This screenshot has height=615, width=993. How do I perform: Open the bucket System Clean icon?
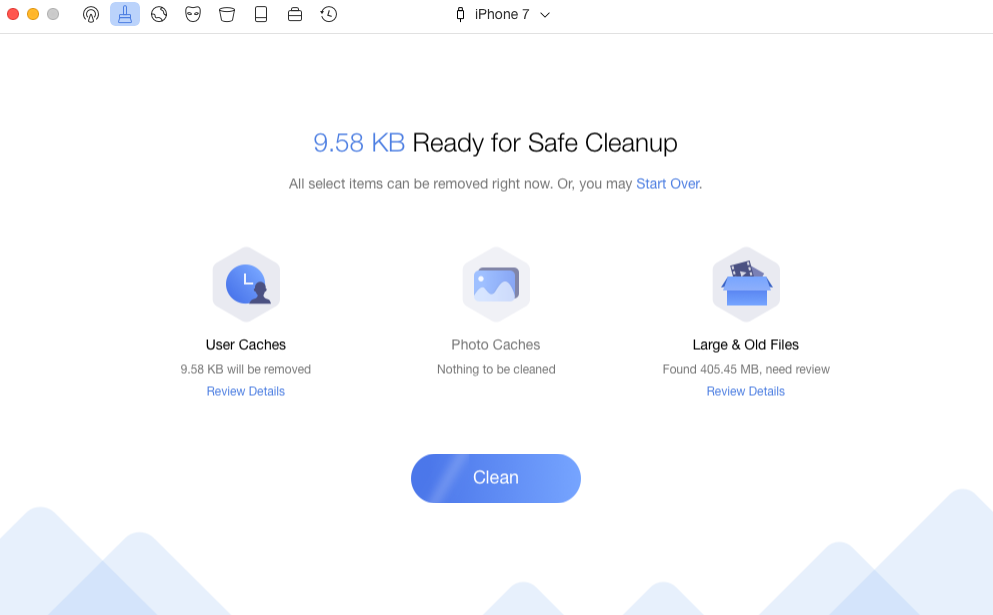tap(227, 14)
